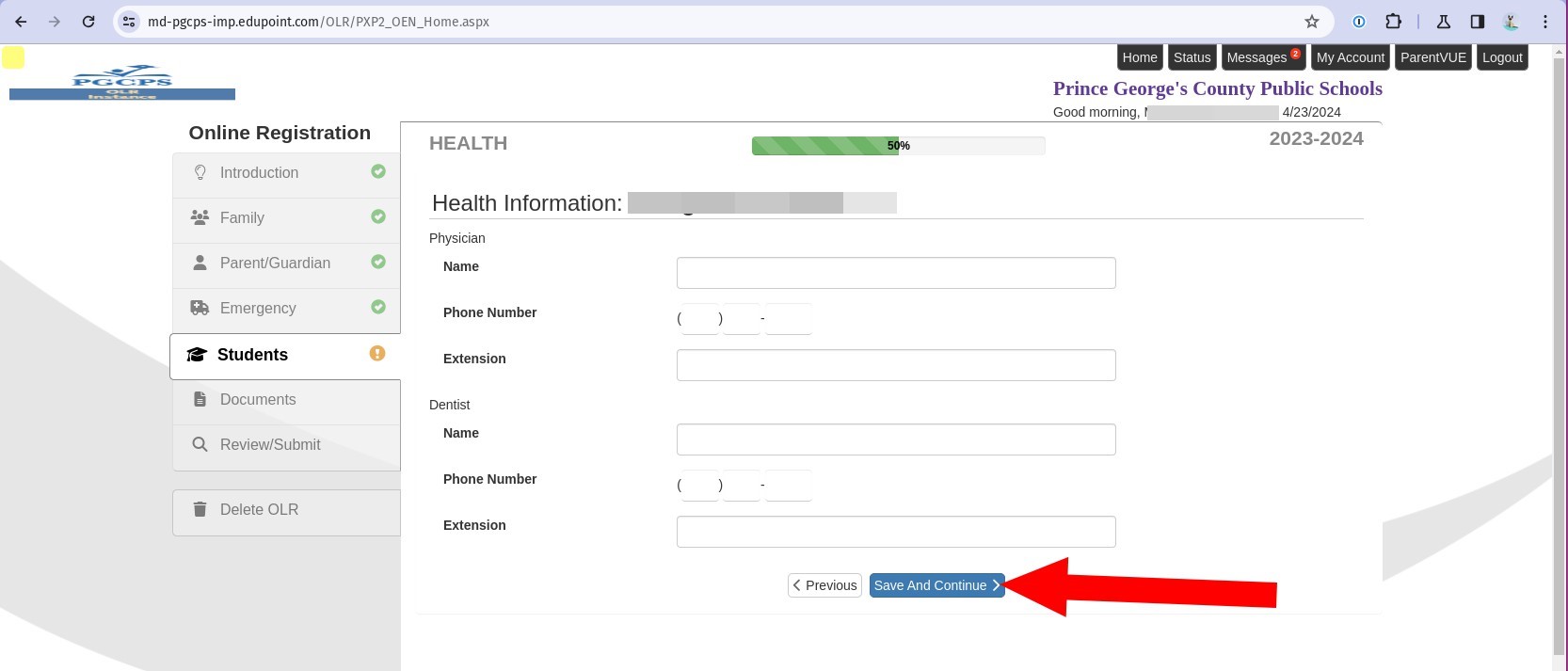This screenshot has width=1568, height=671.
Task: Open the Chrome three-dot menu
Action: coord(1544,22)
